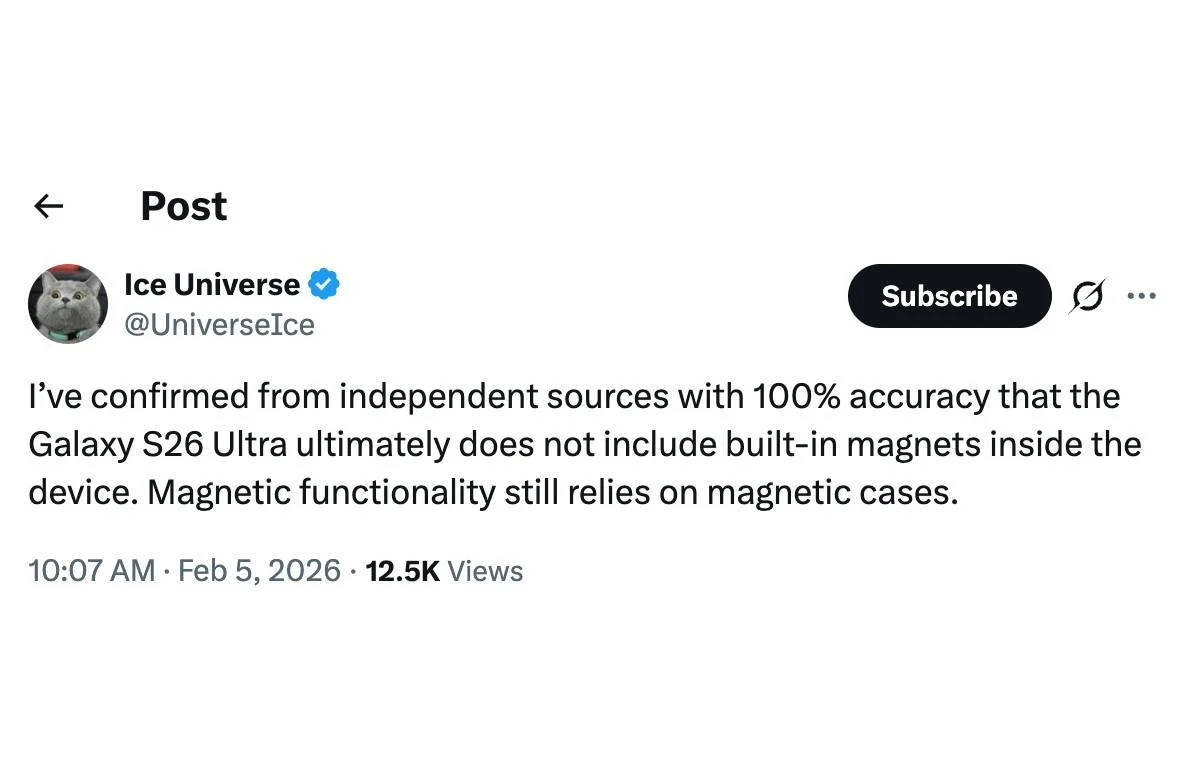Toggle Subscribe for Ice Universe
The height and width of the screenshot is (782, 1182).
948,296
